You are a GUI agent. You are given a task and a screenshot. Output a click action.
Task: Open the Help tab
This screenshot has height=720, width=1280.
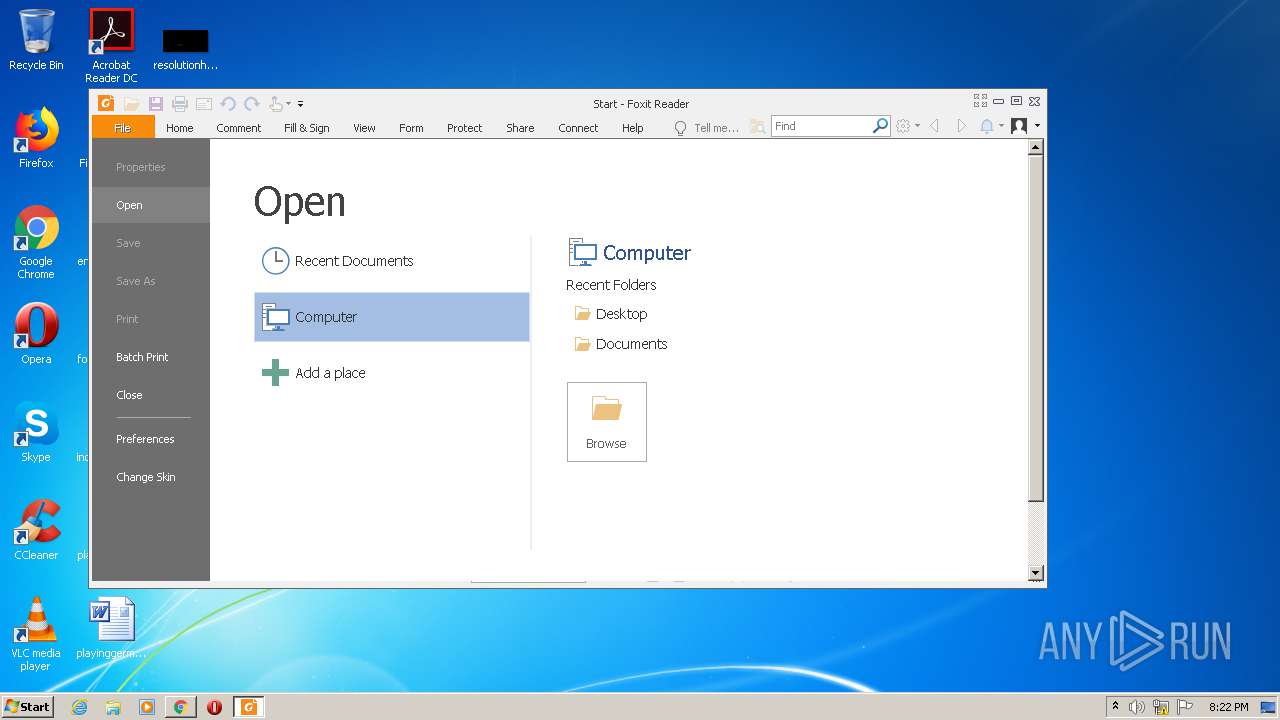[632, 128]
